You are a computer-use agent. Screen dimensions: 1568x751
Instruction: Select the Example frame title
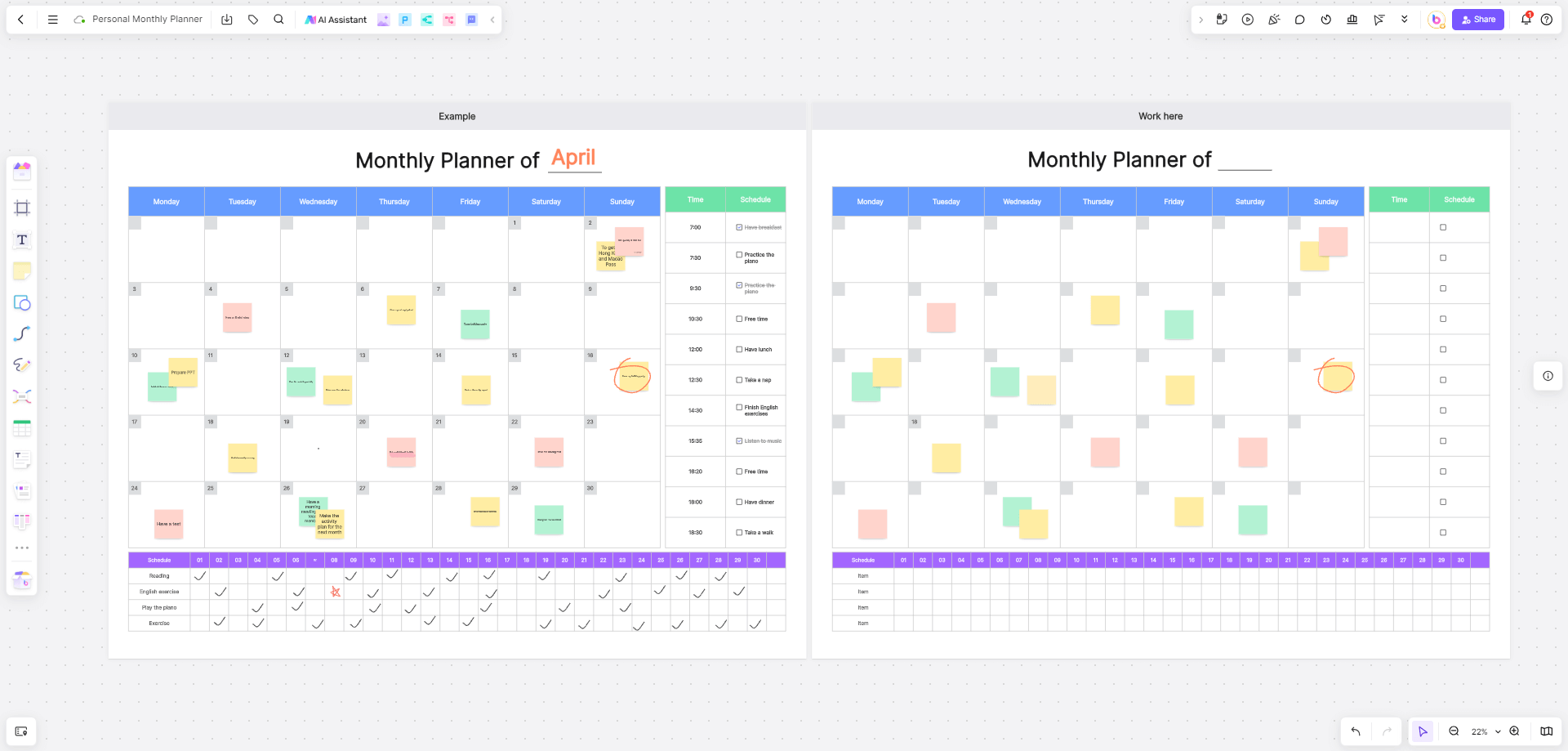(457, 116)
